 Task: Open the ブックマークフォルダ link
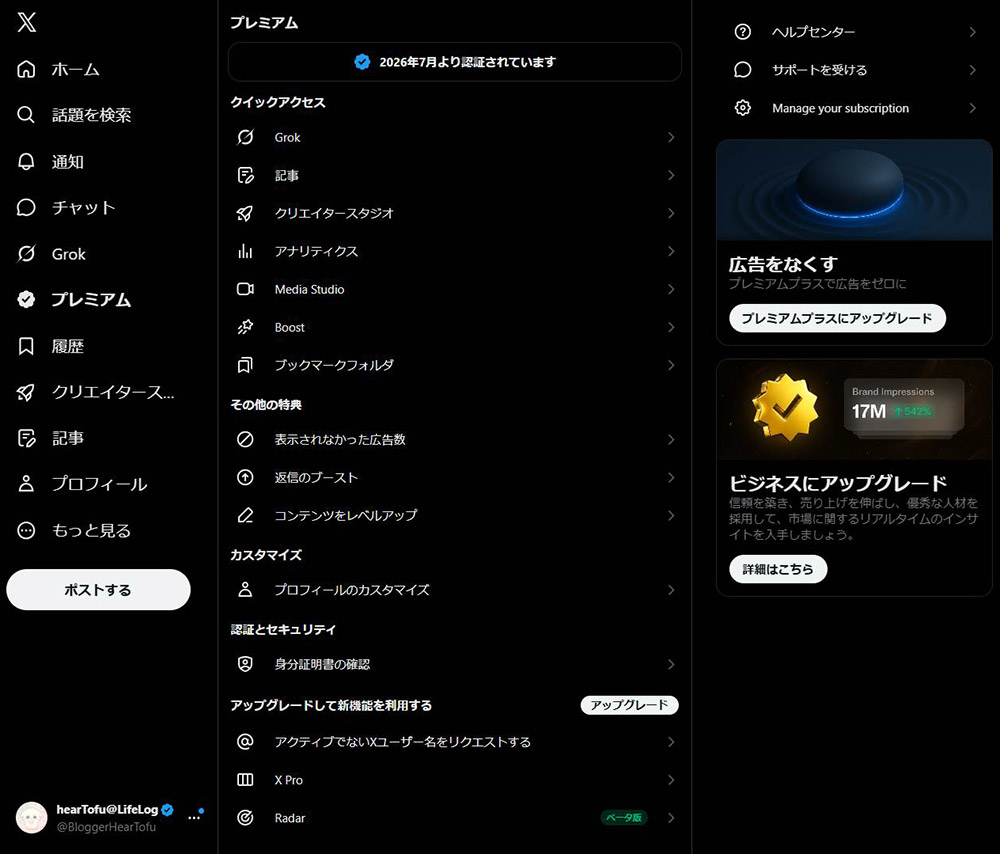point(334,365)
